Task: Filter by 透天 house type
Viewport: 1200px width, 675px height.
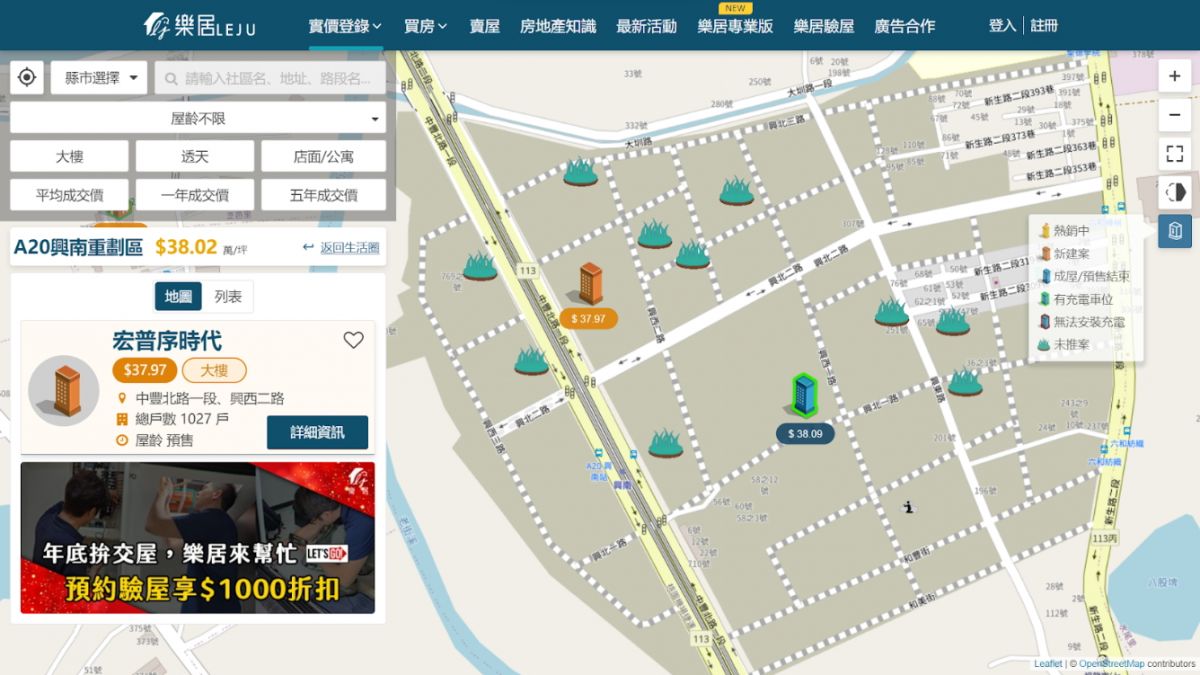Action: coord(195,156)
